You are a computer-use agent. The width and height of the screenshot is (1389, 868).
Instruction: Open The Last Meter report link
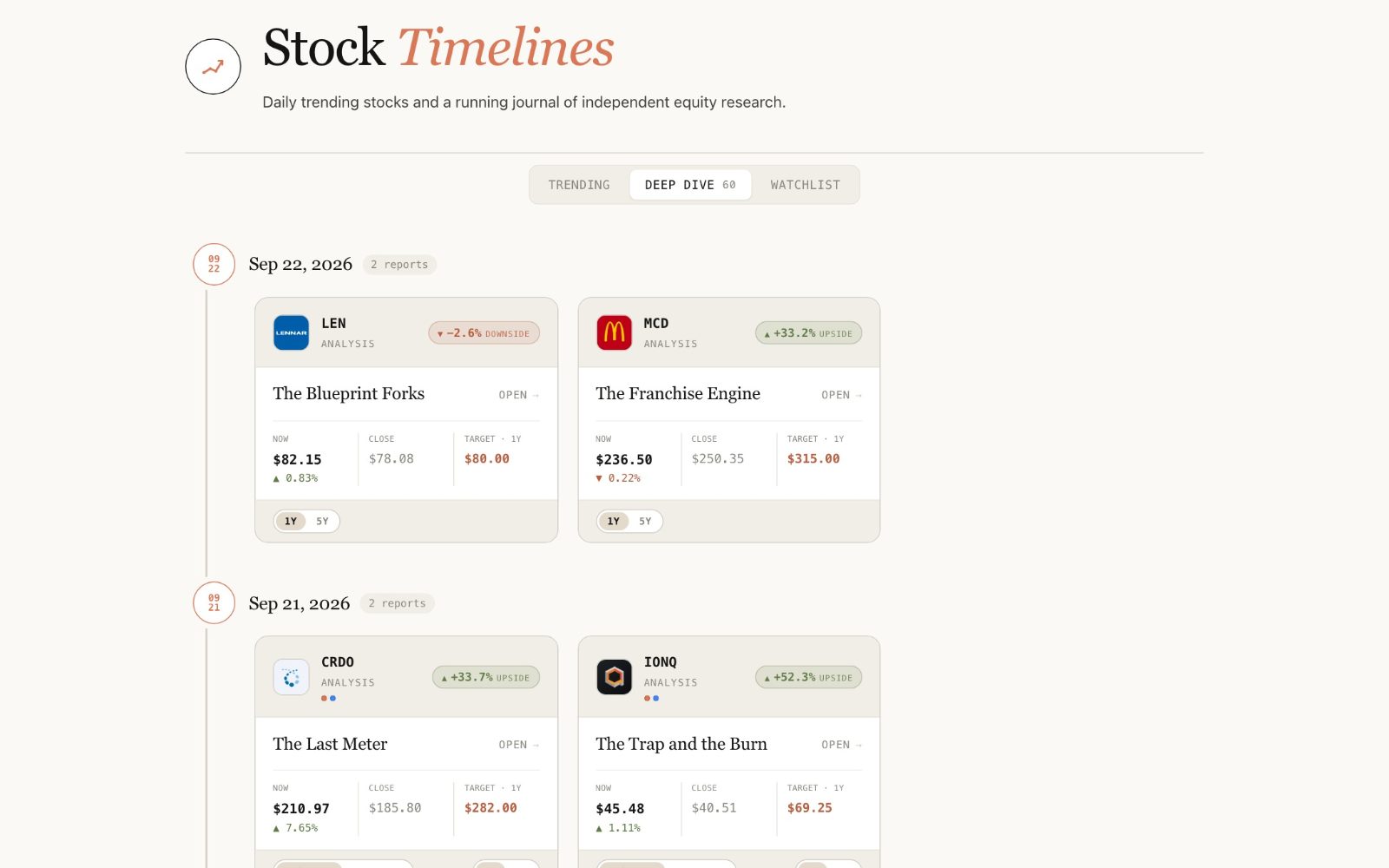(519, 745)
